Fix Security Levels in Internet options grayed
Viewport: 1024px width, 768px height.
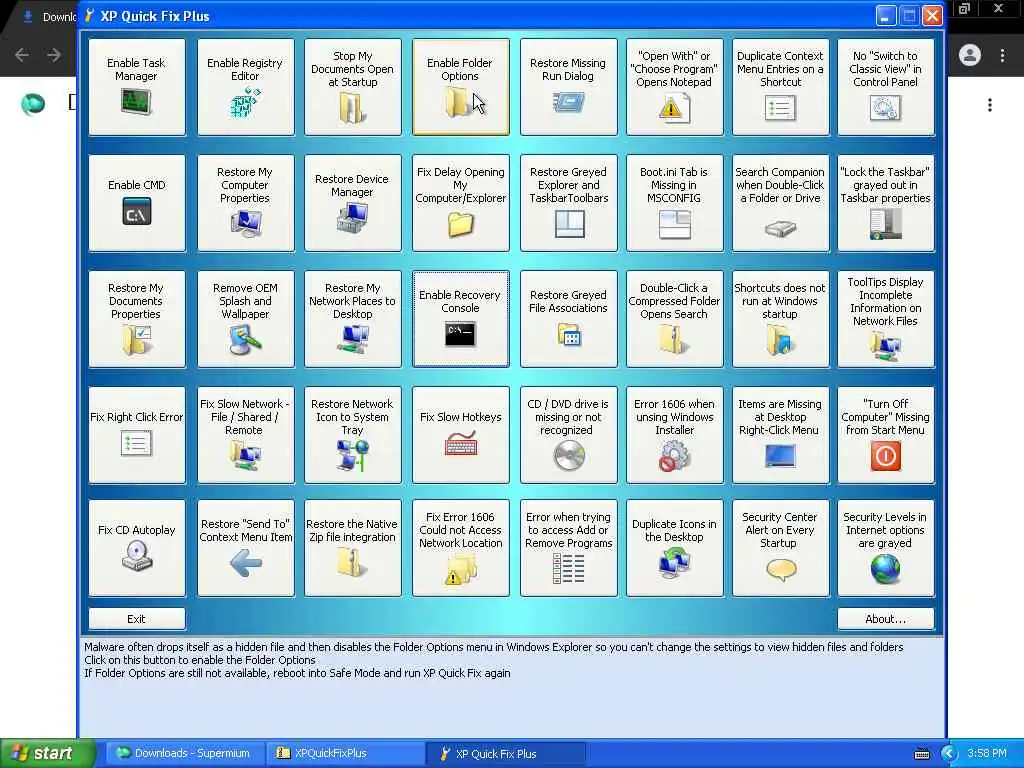pyautogui.click(x=886, y=548)
